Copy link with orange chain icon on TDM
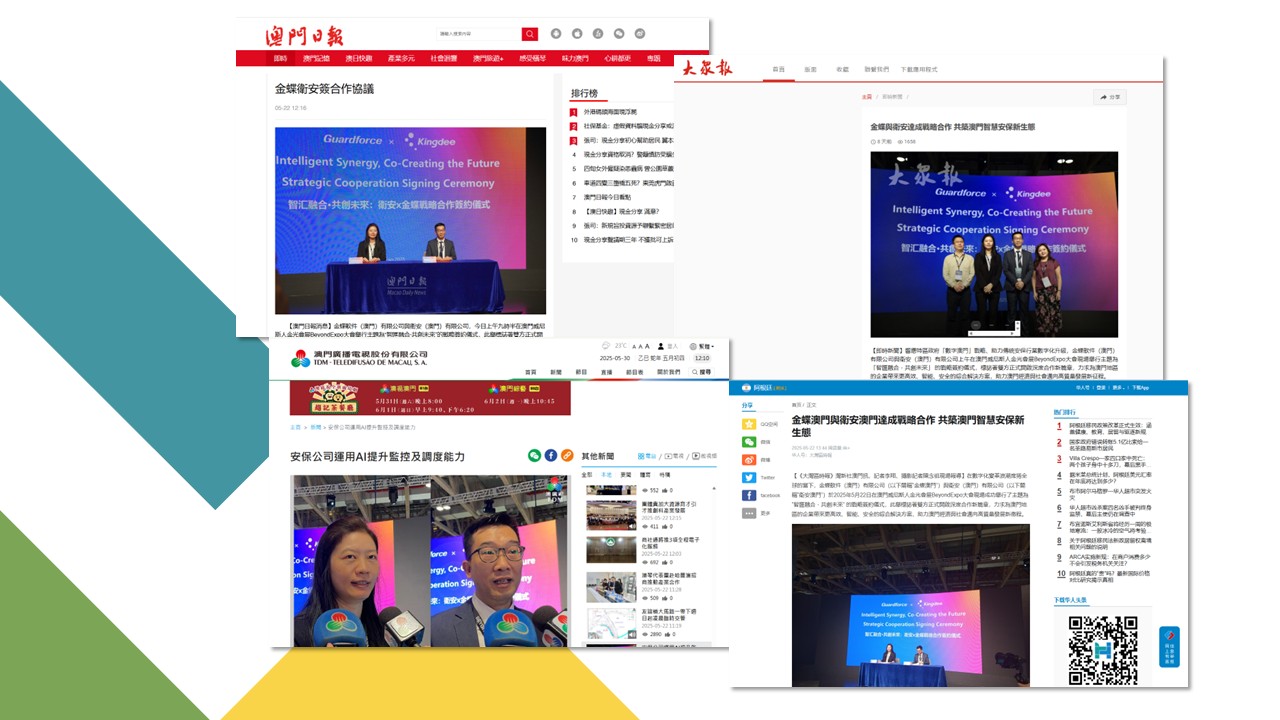The width and height of the screenshot is (1280, 720). pyautogui.click(x=567, y=455)
